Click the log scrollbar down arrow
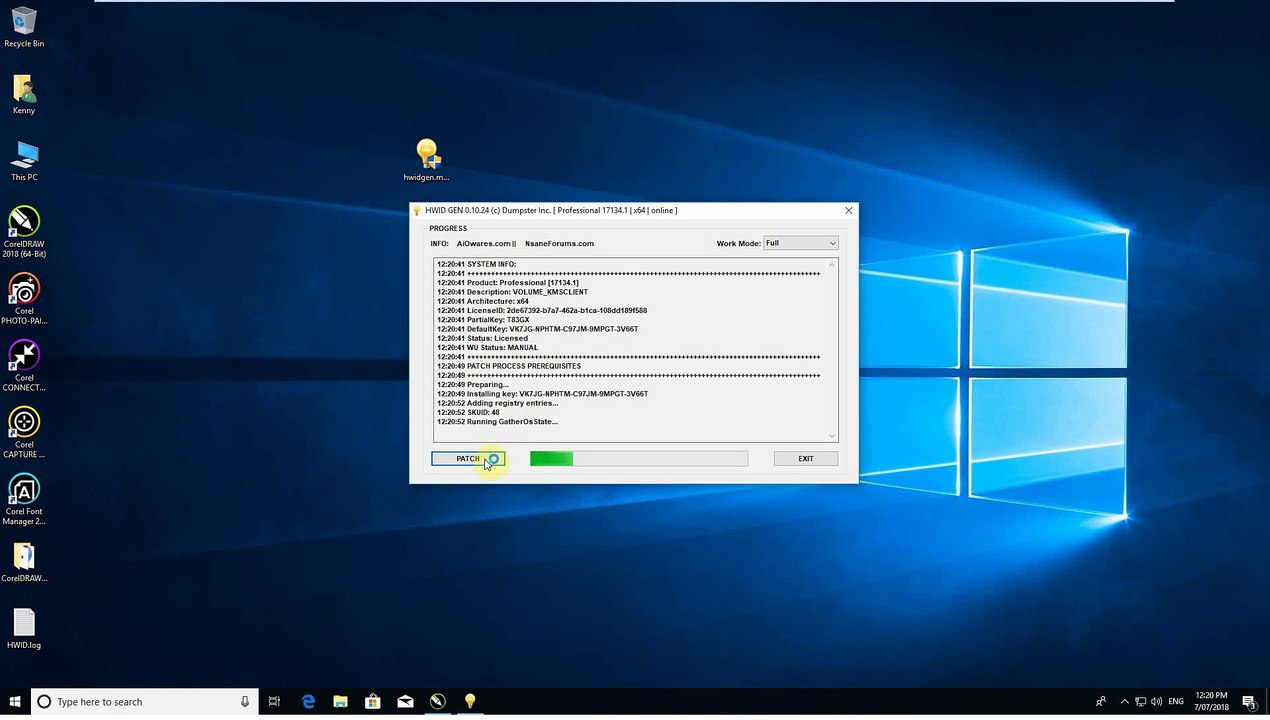1270x720 pixels. (x=832, y=436)
